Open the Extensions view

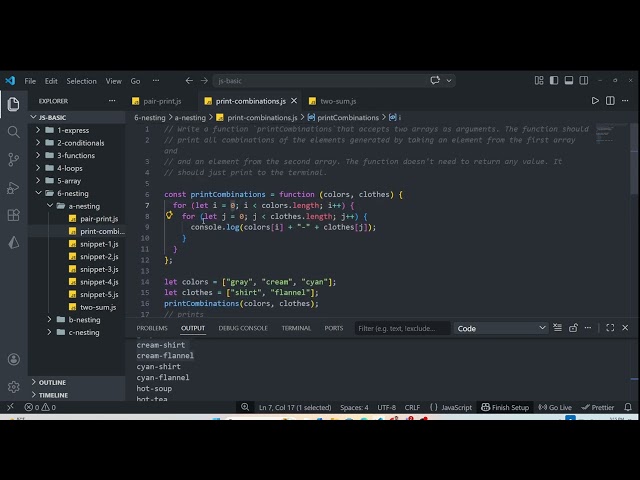point(13,215)
